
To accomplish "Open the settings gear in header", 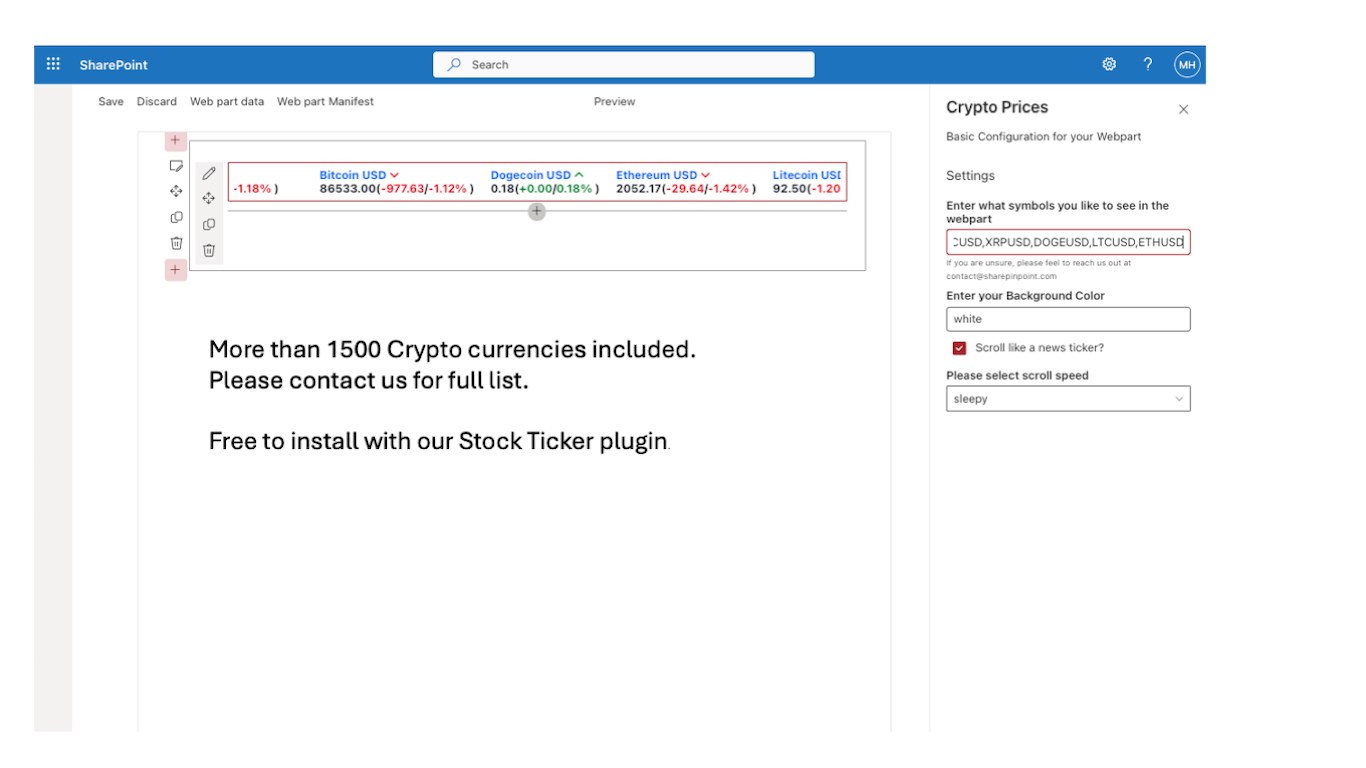I will [x=1109, y=65].
